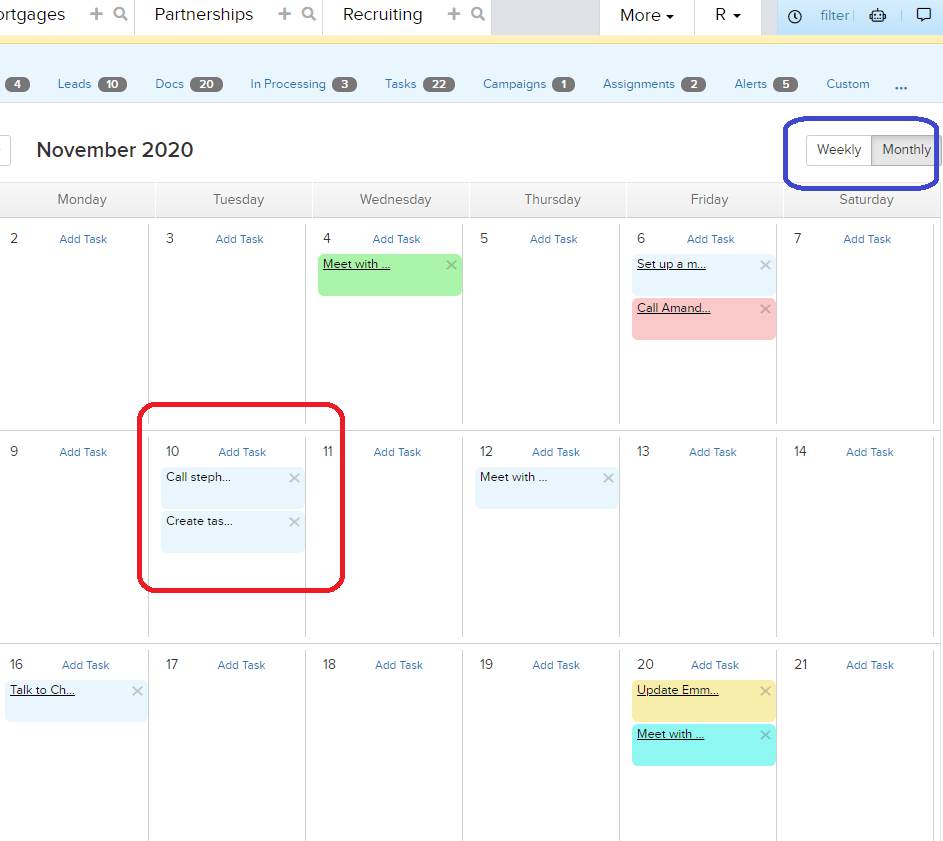This screenshot has width=943, height=841.
Task: Add Task on Saturday the 7th
Action: click(x=867, y=239)
